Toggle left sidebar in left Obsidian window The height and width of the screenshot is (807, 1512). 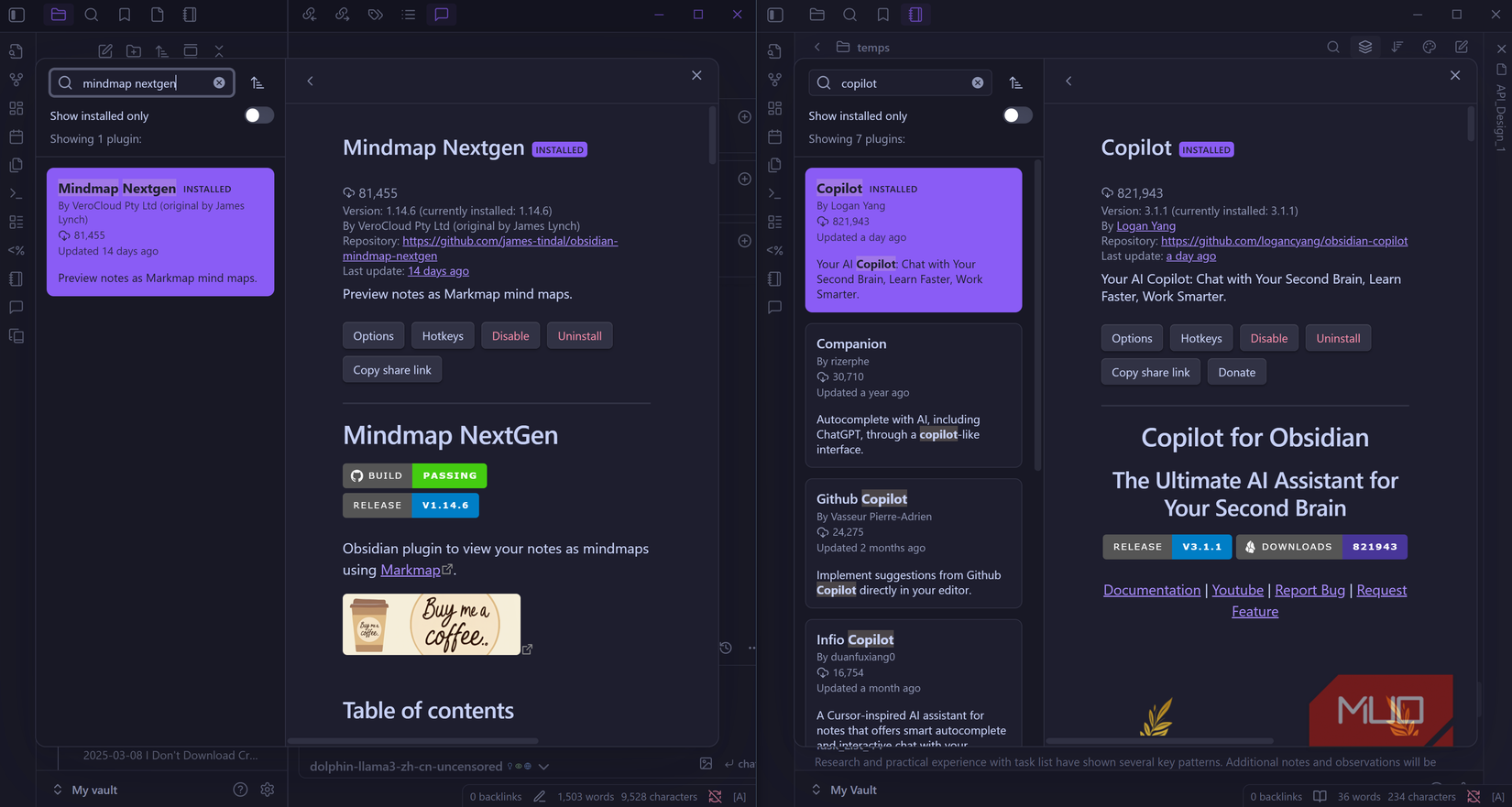pyautogui.click(x=16, y=15)
